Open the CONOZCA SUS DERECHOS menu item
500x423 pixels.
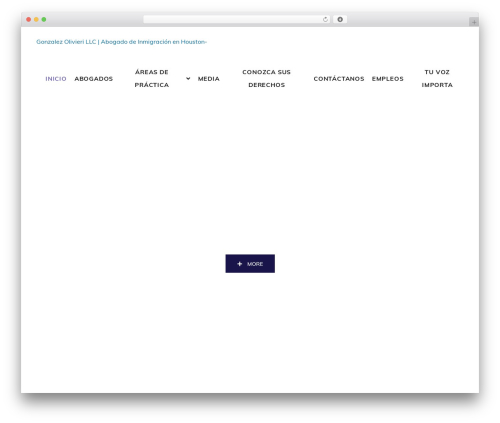266,78
